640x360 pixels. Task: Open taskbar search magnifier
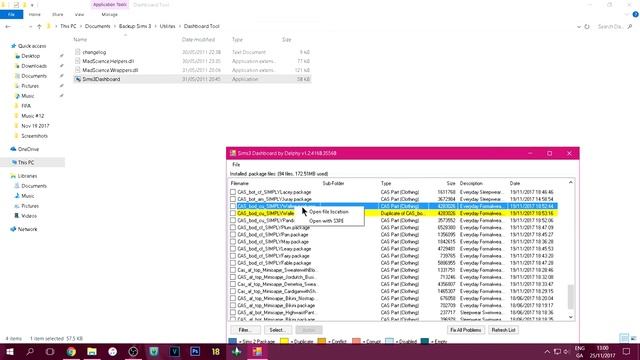[x=30, y=351]
